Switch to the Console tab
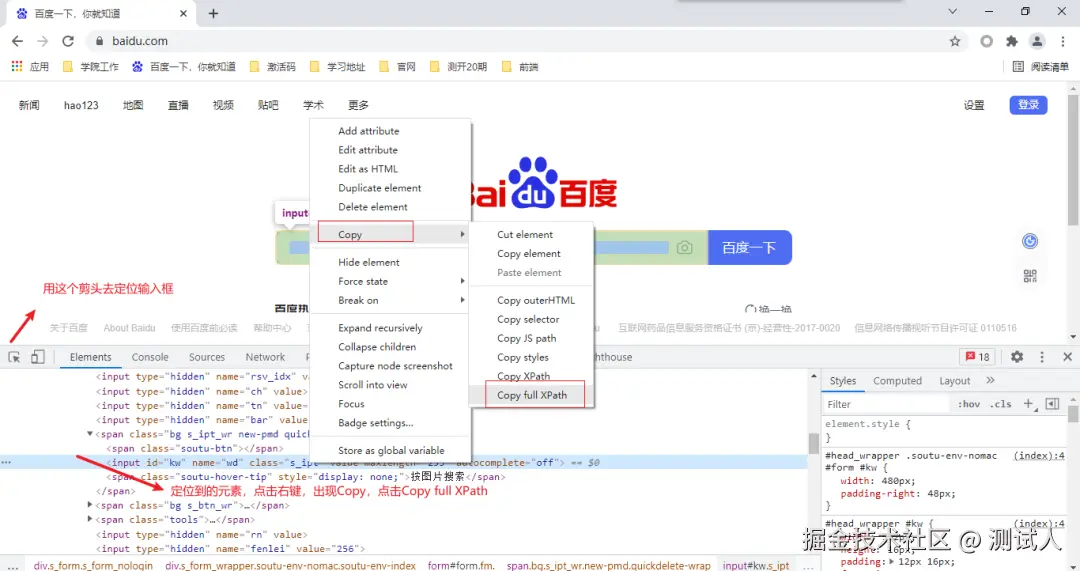Image resolution: width=1080 pixels, height=571 pixels. 150,357
